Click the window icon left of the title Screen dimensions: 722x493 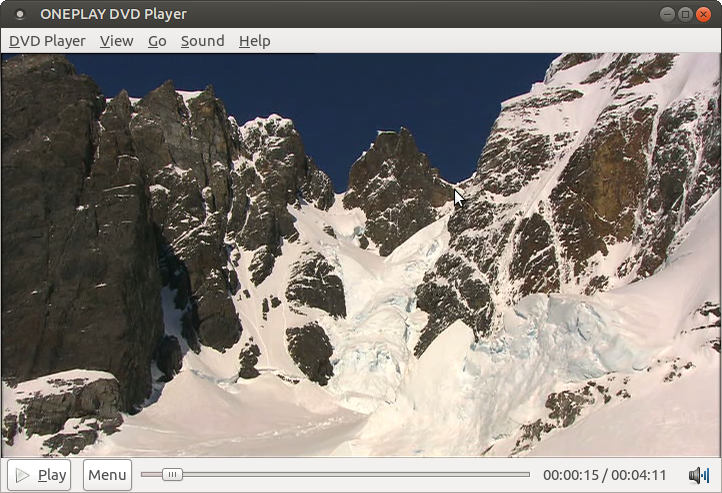(x=19, y=14)
